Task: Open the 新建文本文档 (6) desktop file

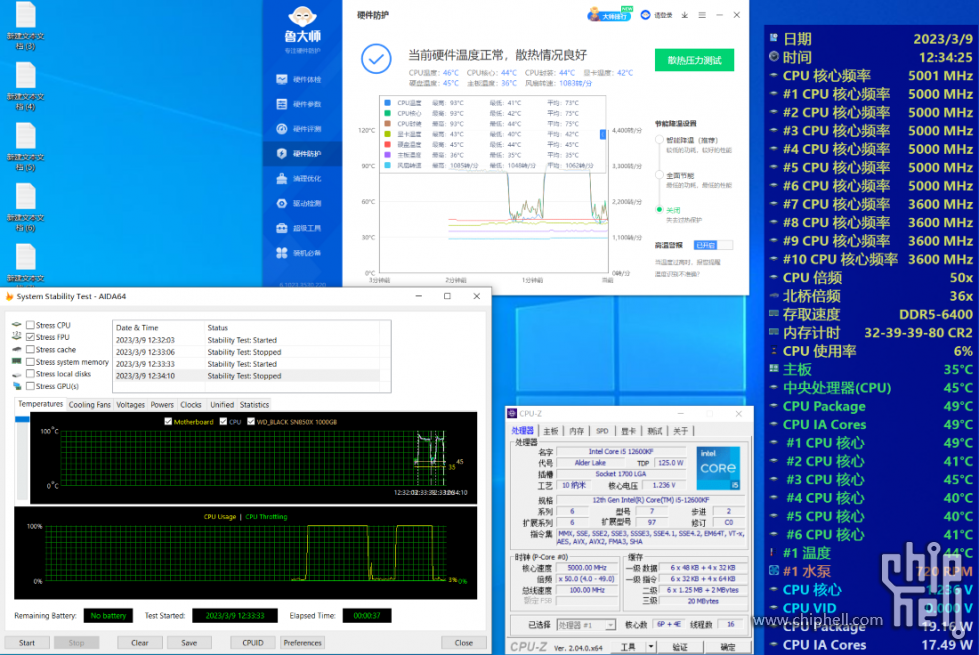Action: 25,208
